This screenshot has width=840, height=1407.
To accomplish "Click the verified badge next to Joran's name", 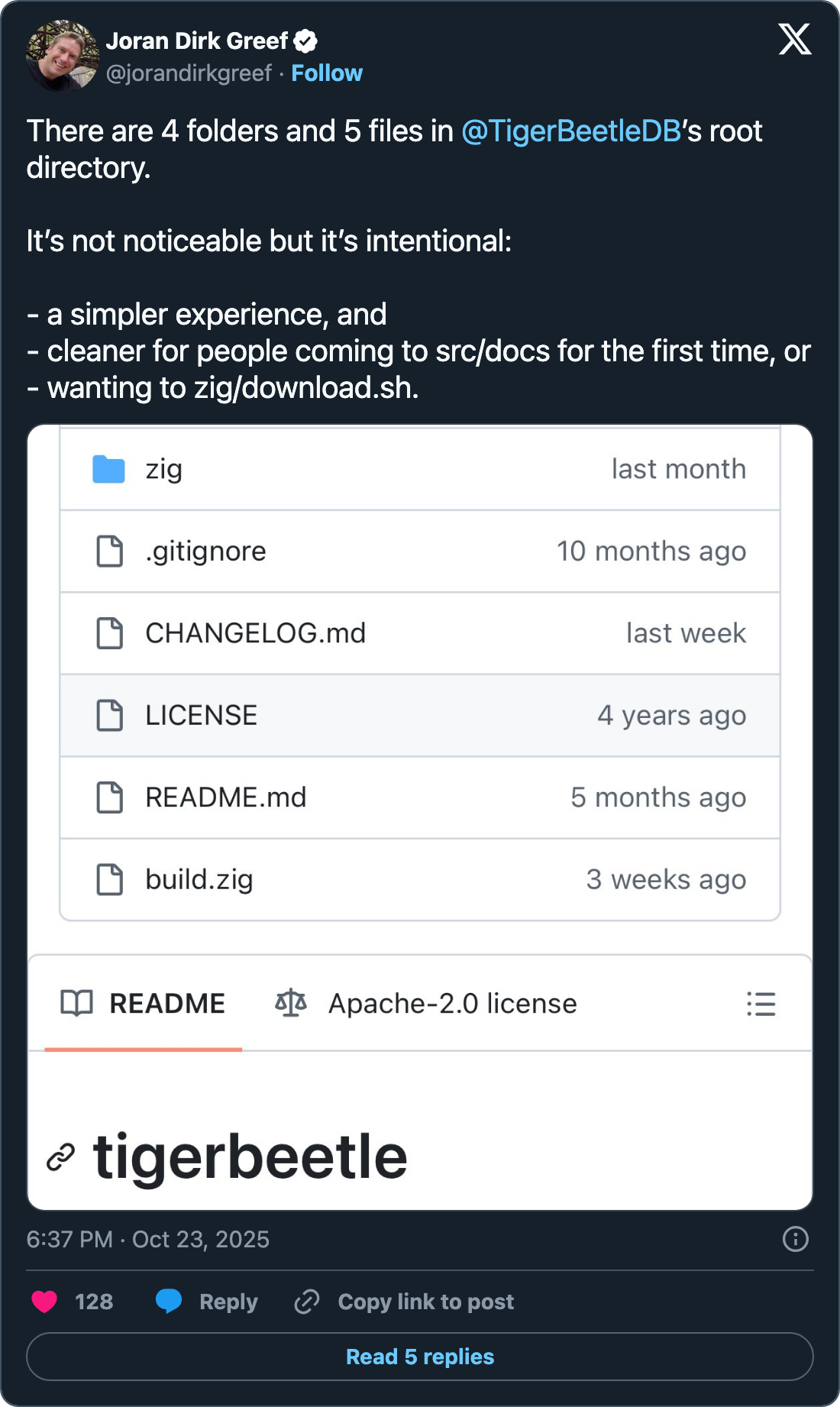I will click(306, 41).
